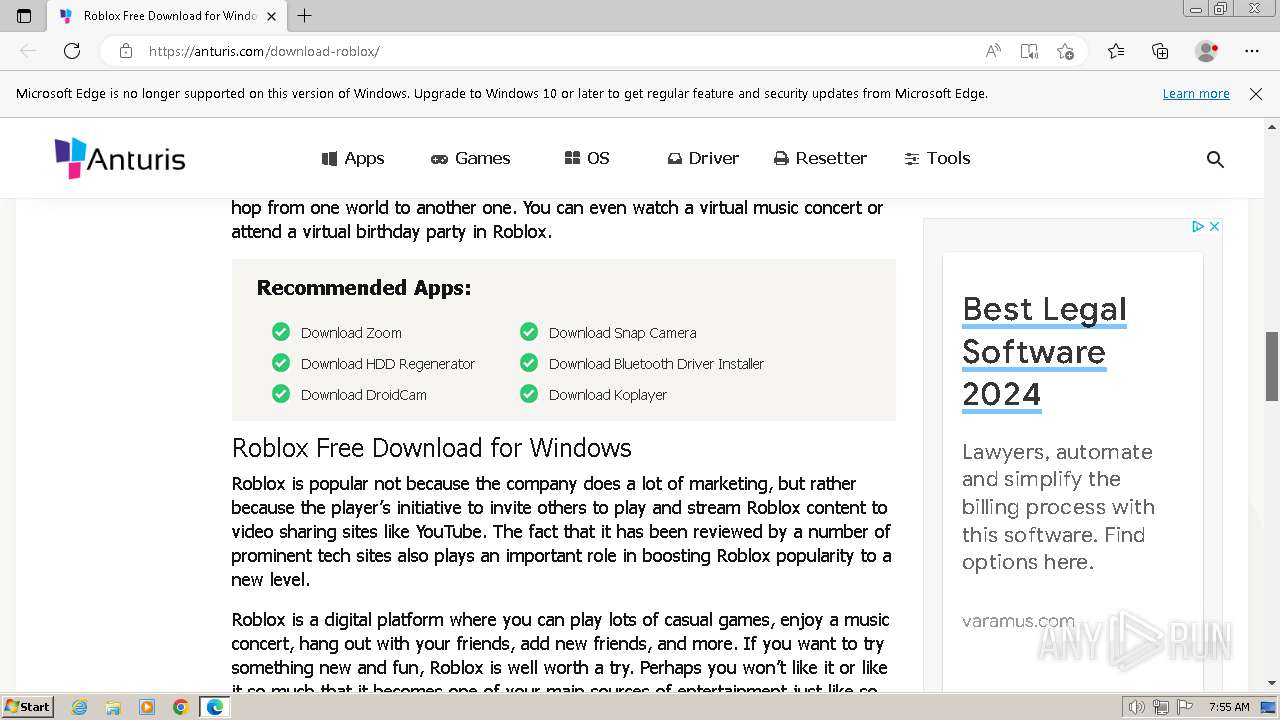The image size is (1280, 720).
Task: Enter Immersive Reader mode
Action: (1029, 51)
